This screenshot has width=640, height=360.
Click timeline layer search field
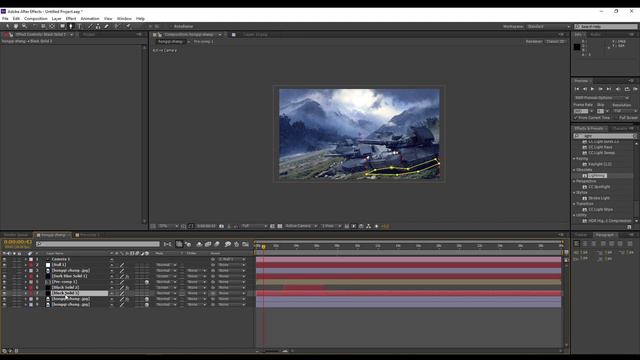98,244
